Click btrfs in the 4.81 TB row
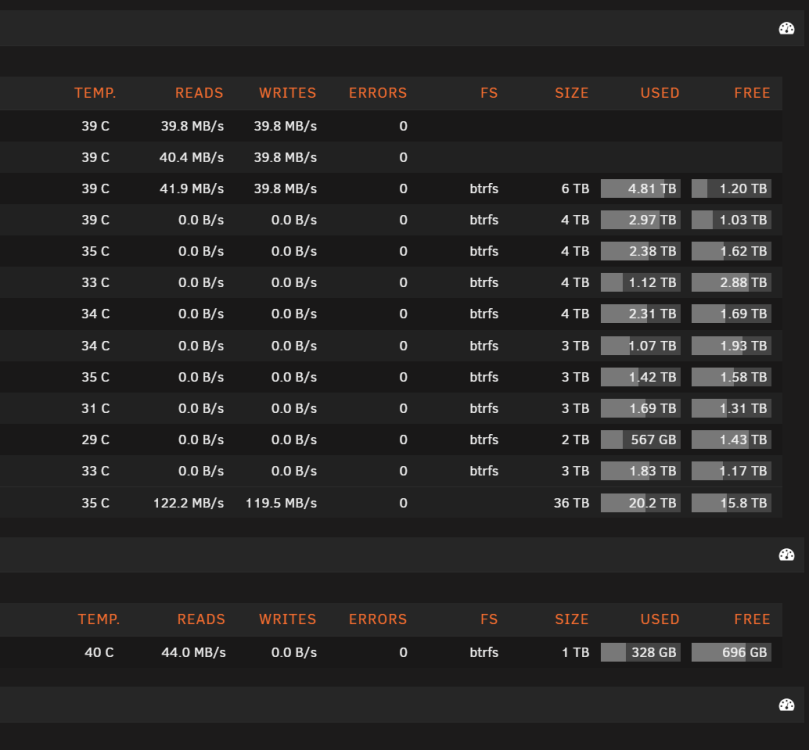The width and height of the screenshot is (809, 750). (x=484, y=189)
